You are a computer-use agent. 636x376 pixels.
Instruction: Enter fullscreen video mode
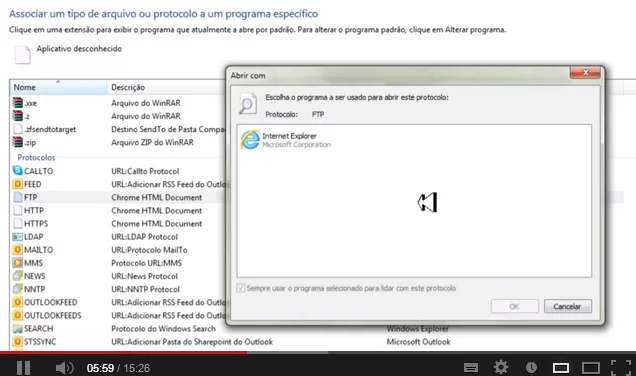click(x=621, y=368)
